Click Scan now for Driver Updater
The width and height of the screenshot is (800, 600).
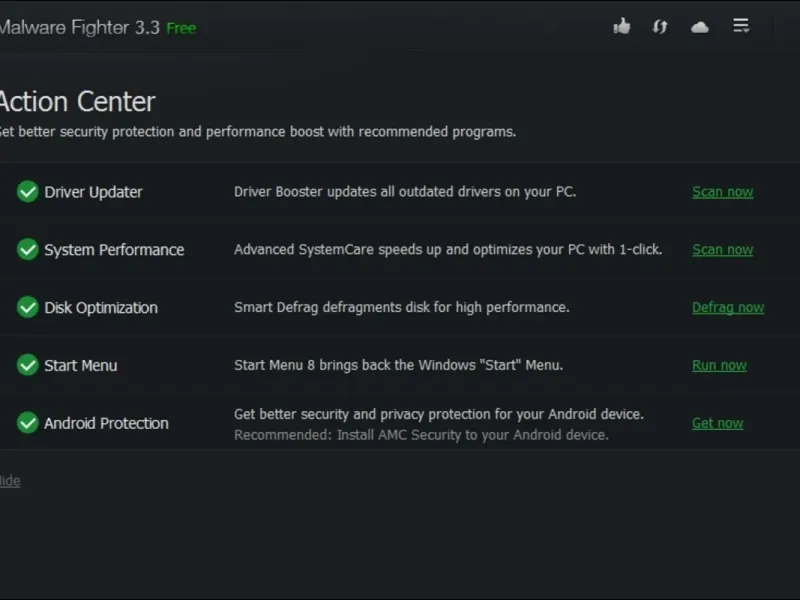[722, 192]
